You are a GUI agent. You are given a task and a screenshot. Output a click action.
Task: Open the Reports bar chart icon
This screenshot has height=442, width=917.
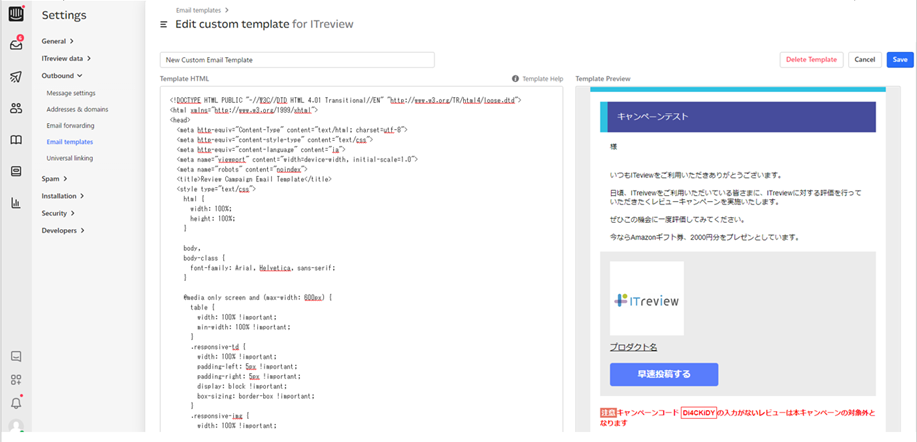[15, 203]
